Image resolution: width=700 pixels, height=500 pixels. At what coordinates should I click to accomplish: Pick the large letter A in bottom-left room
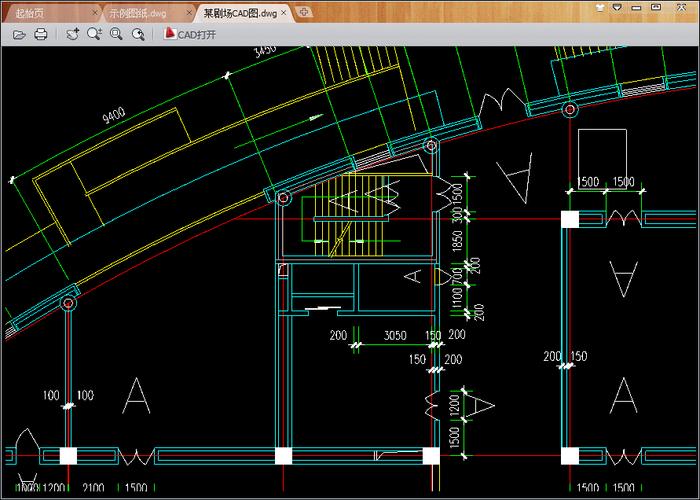136,396
